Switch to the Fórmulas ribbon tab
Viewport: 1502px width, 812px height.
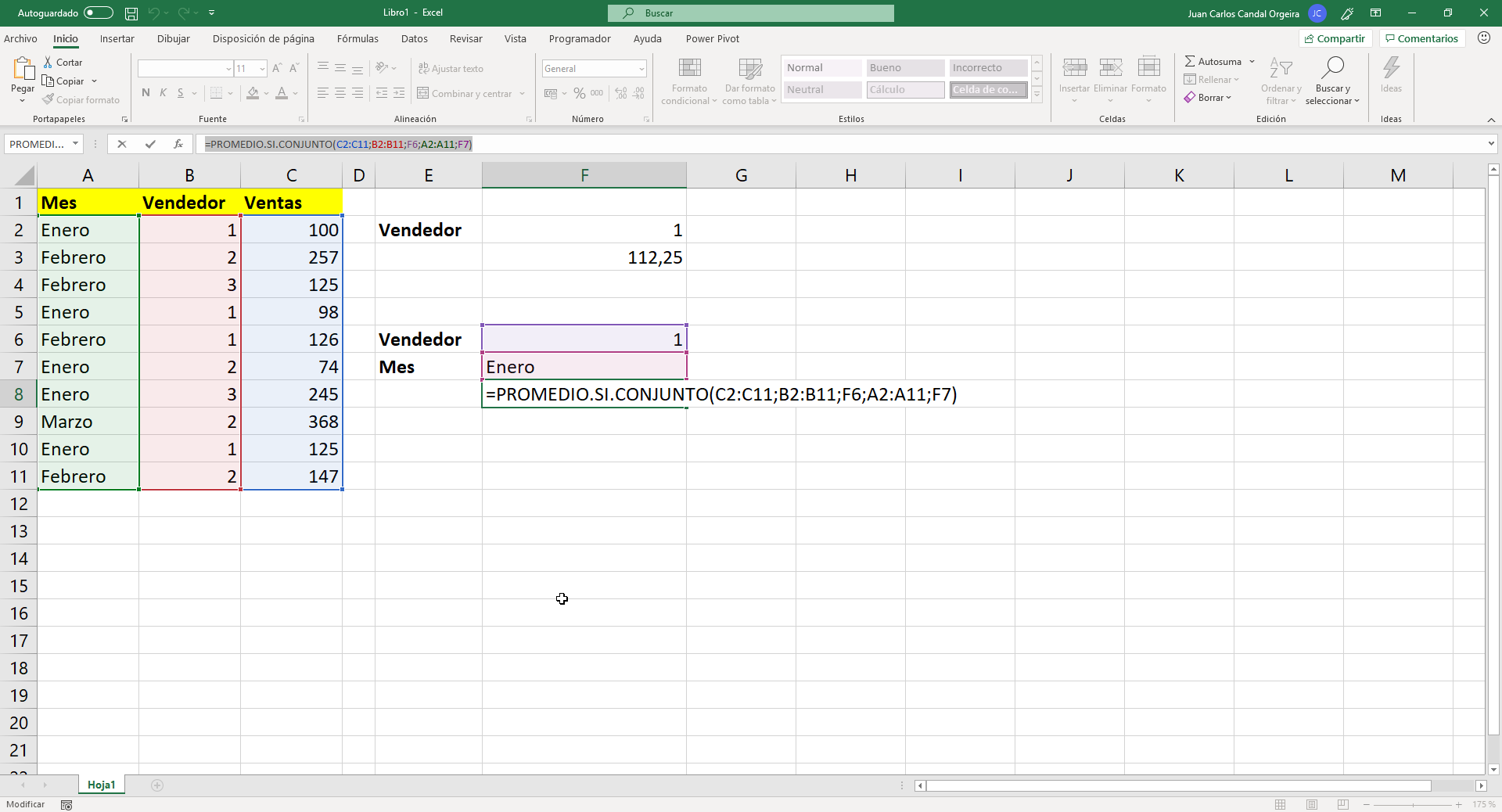tap(357, 38)
